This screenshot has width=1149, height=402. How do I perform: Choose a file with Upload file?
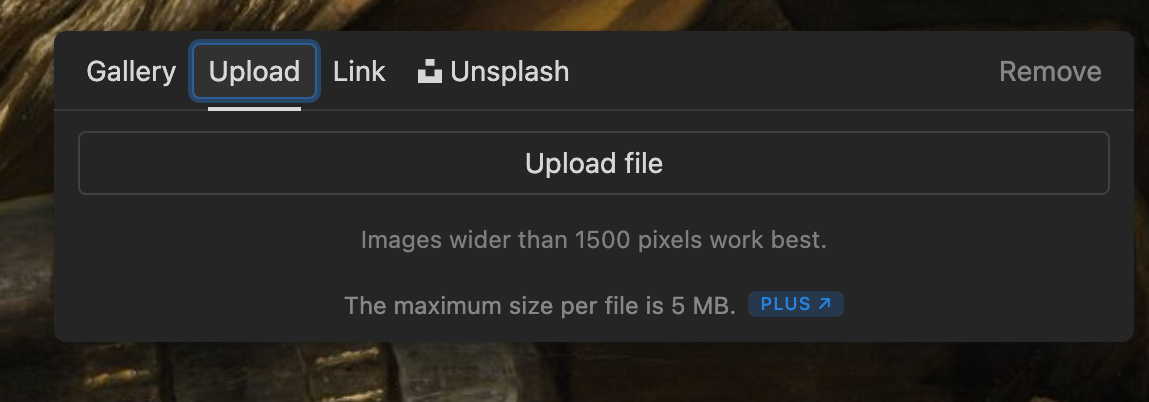click(594, 163)
